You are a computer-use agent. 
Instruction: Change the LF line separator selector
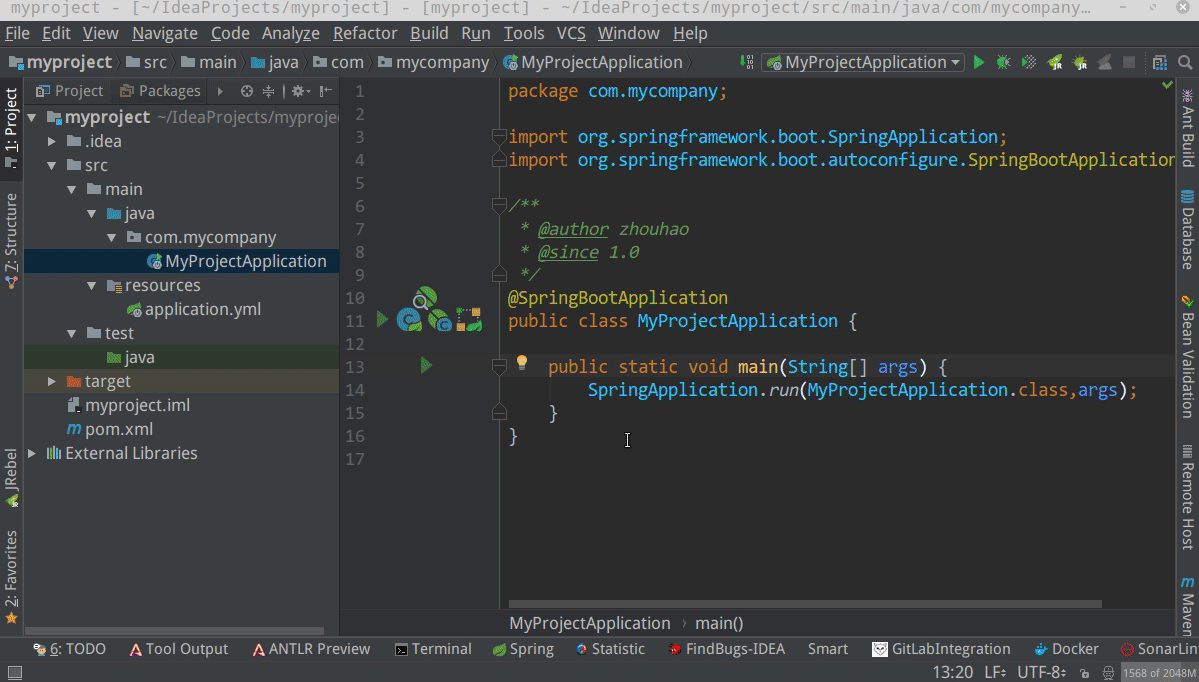pos(996,673)
